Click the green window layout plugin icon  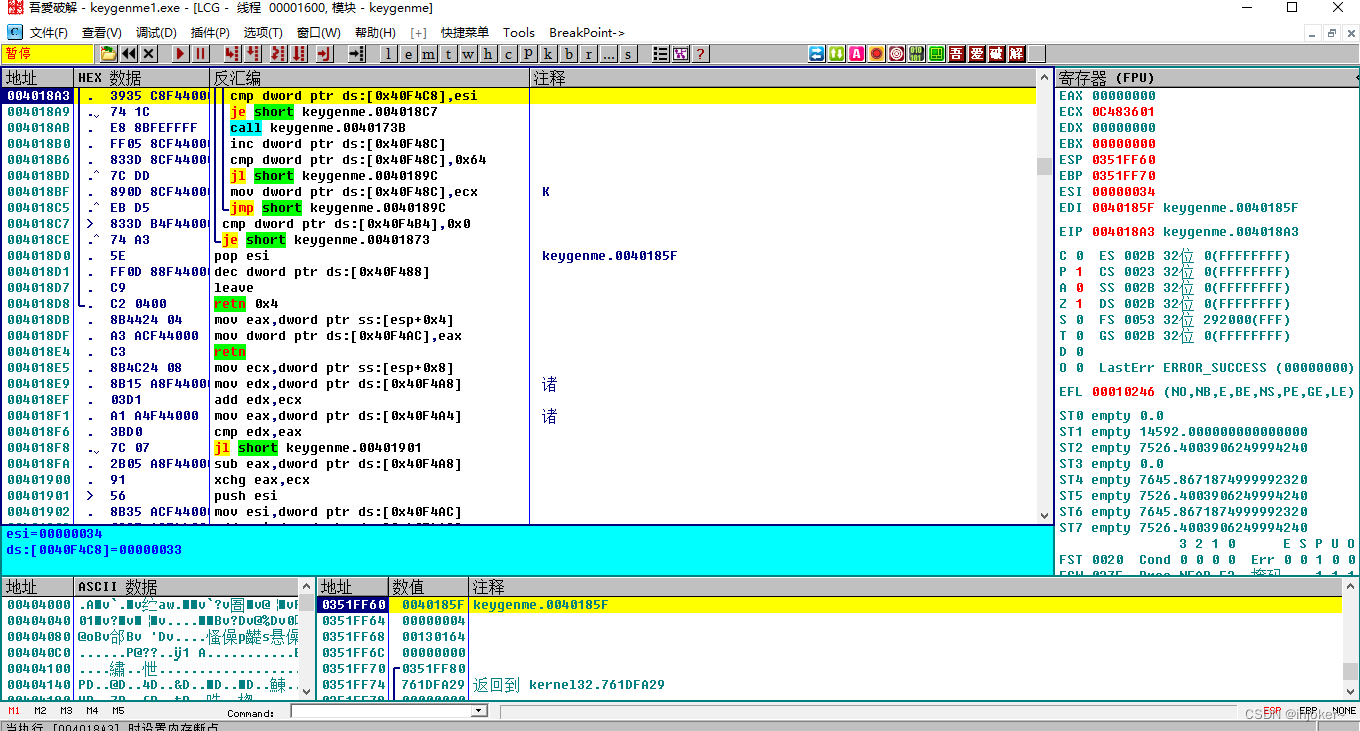(x=937, y=54)
